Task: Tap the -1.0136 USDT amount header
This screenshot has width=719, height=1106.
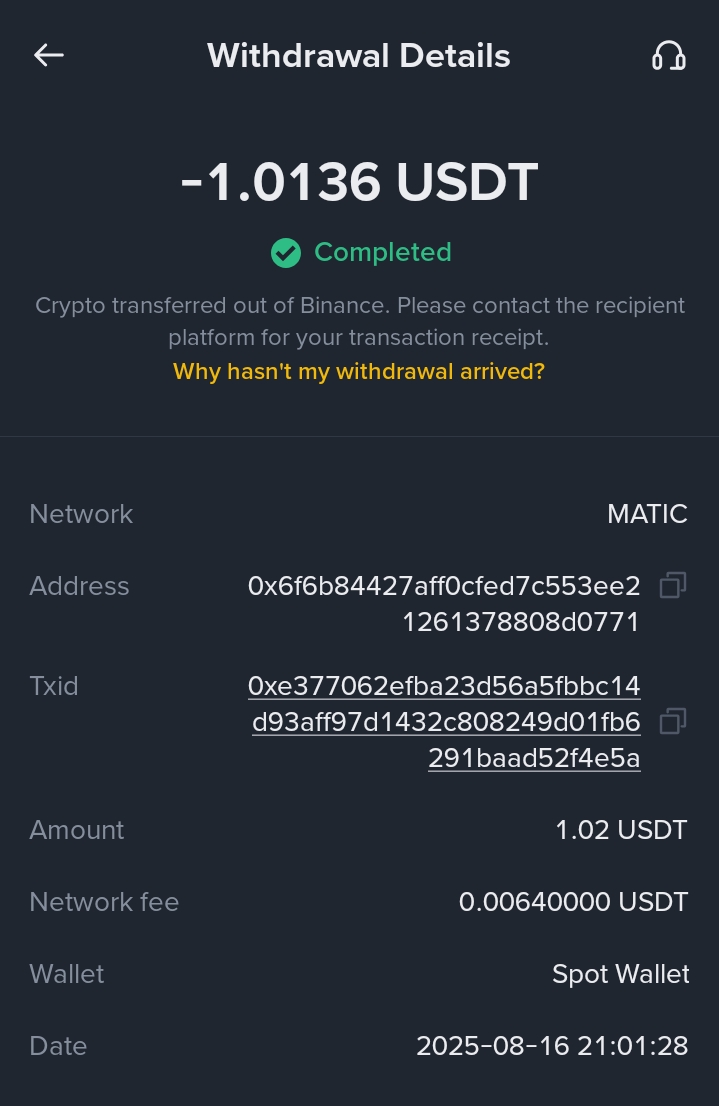Action: click(x=359, y=182)
